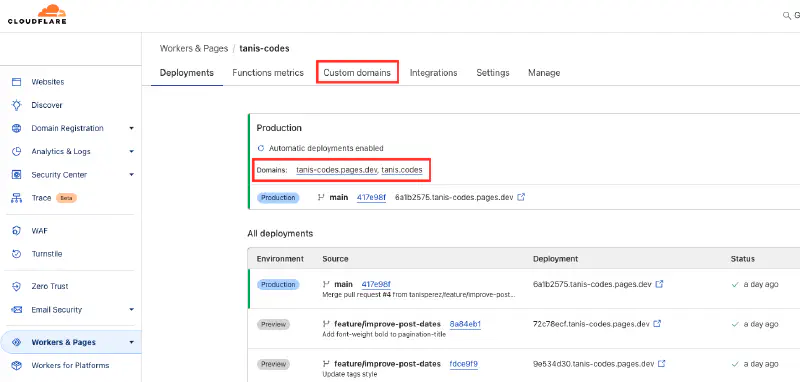
Task: Click the Domain Registration globe icon
Action: click(16, 129)
